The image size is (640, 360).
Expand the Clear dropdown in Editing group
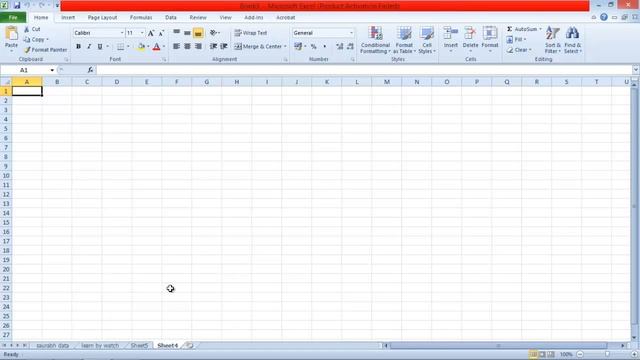[x=530, y=50]
